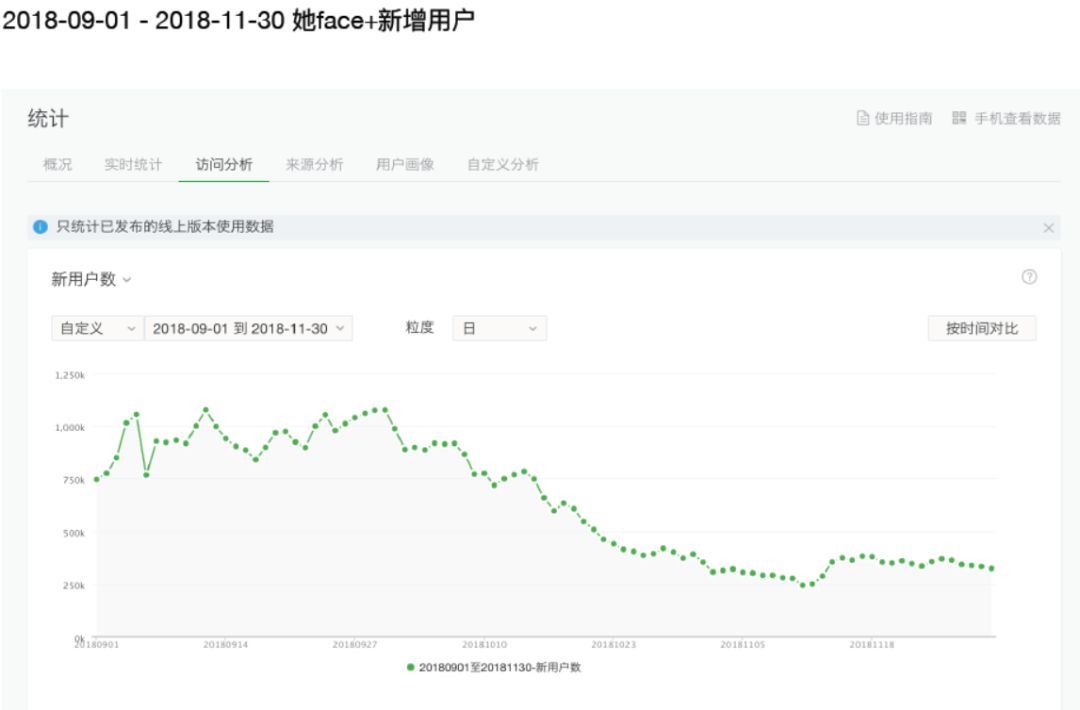Click the 只统计已发布的线上版本使用数据 notice text

coord(165,227)
